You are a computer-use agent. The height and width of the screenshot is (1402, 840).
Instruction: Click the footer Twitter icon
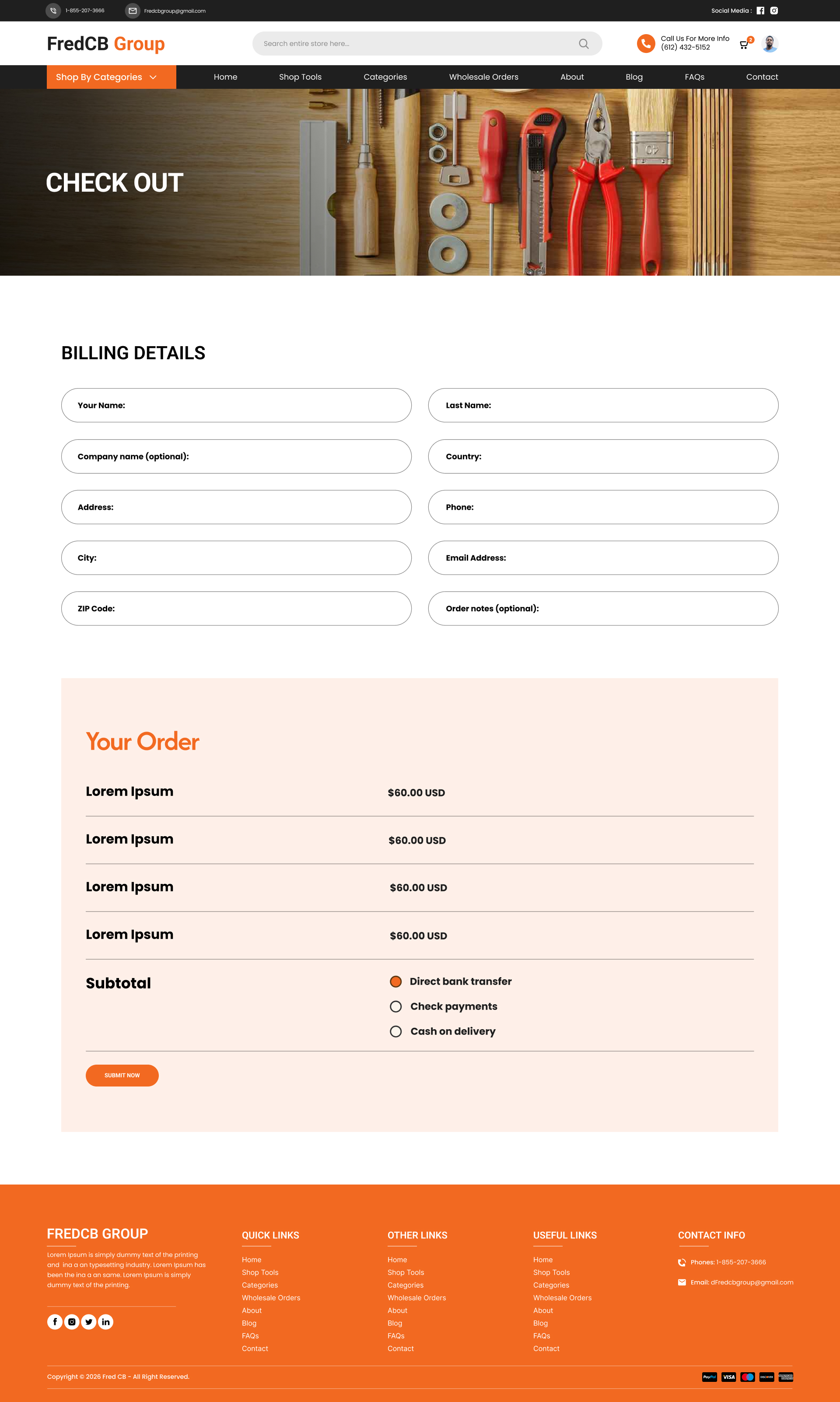coord(89,1321)
